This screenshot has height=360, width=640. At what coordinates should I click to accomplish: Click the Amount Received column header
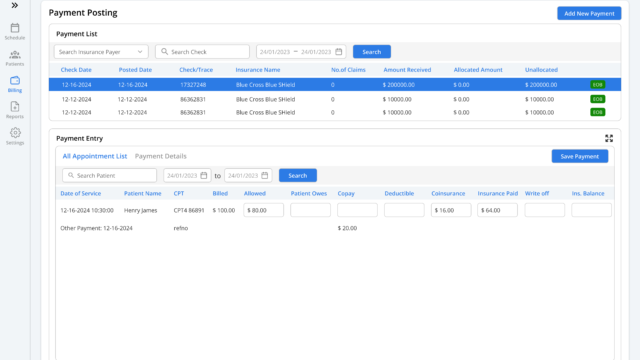(407, 70)
